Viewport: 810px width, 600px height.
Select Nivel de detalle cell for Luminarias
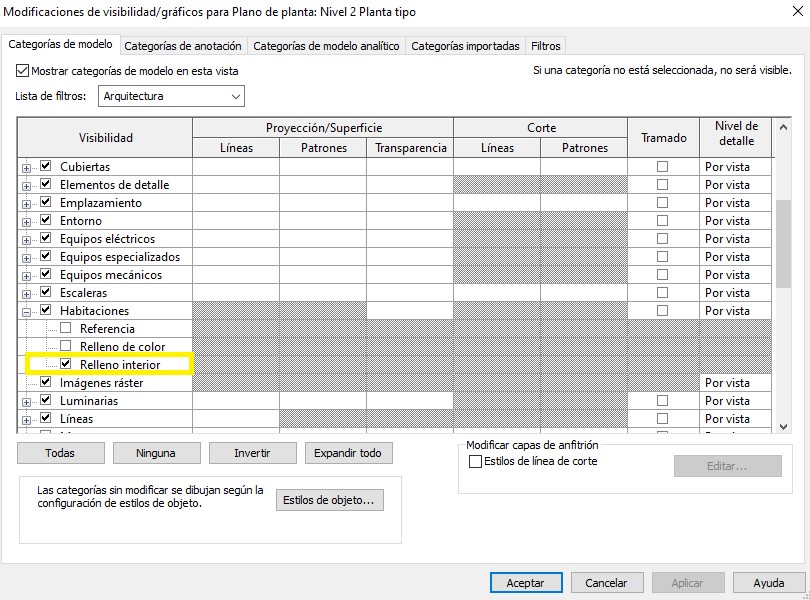[x=736, y=401]
